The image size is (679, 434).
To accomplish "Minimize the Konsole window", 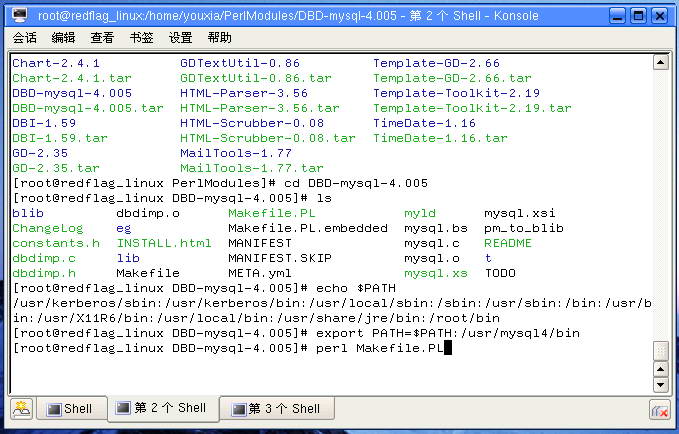I will coord(618,16).
